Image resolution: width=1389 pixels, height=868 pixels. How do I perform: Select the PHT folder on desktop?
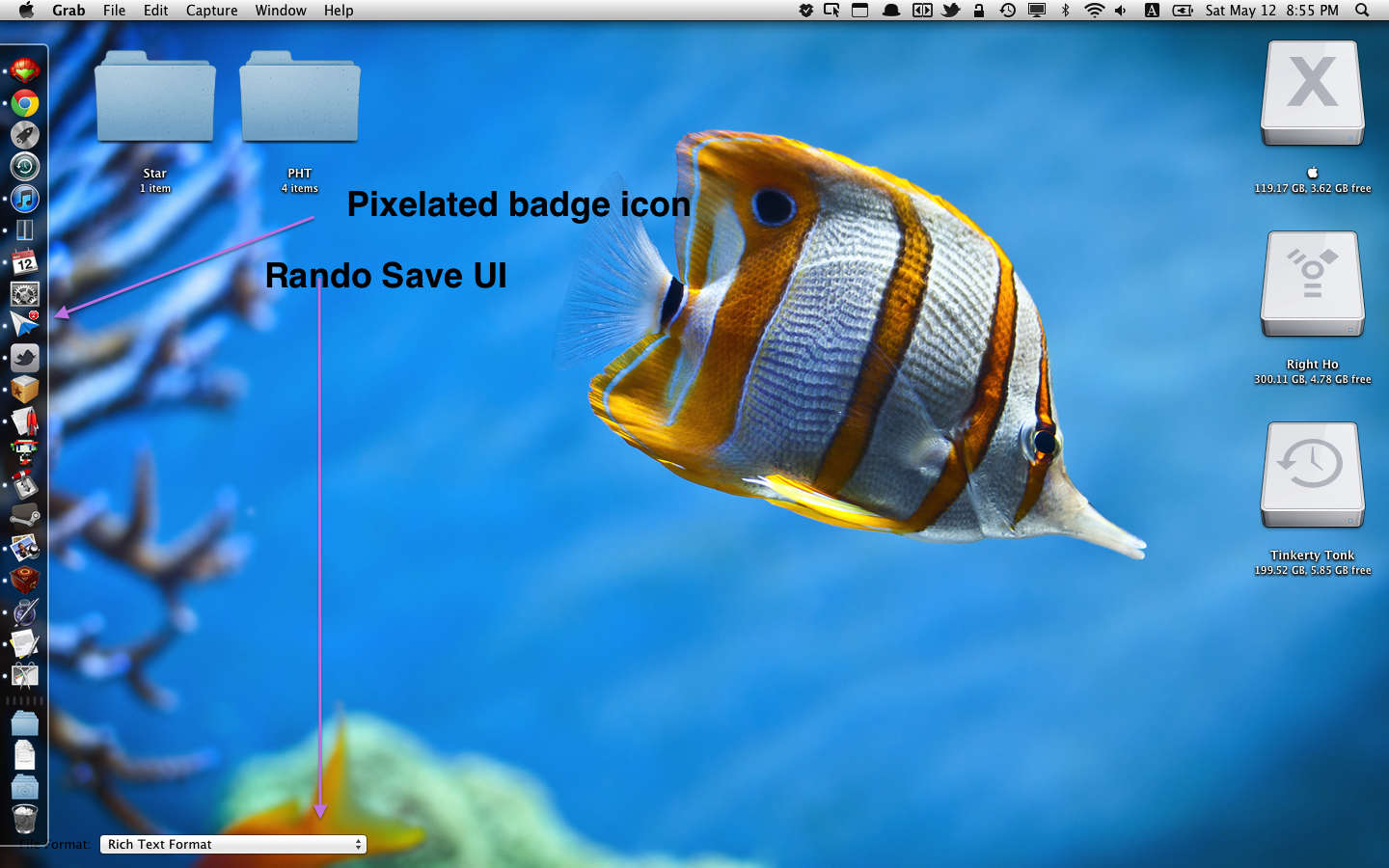pyautogui.click(x=300, y=97)
